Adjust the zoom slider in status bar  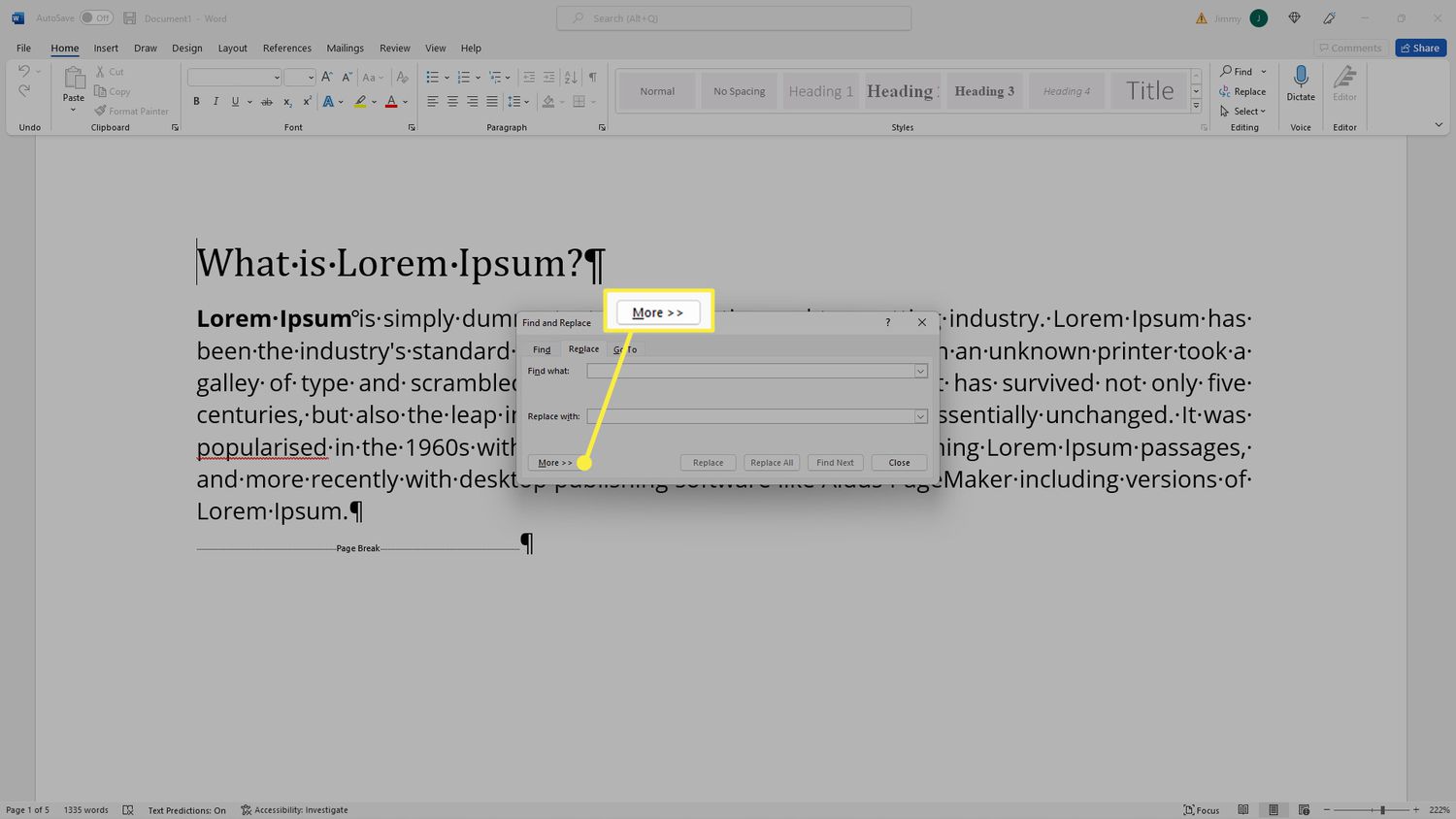[x=1382, y=810]
